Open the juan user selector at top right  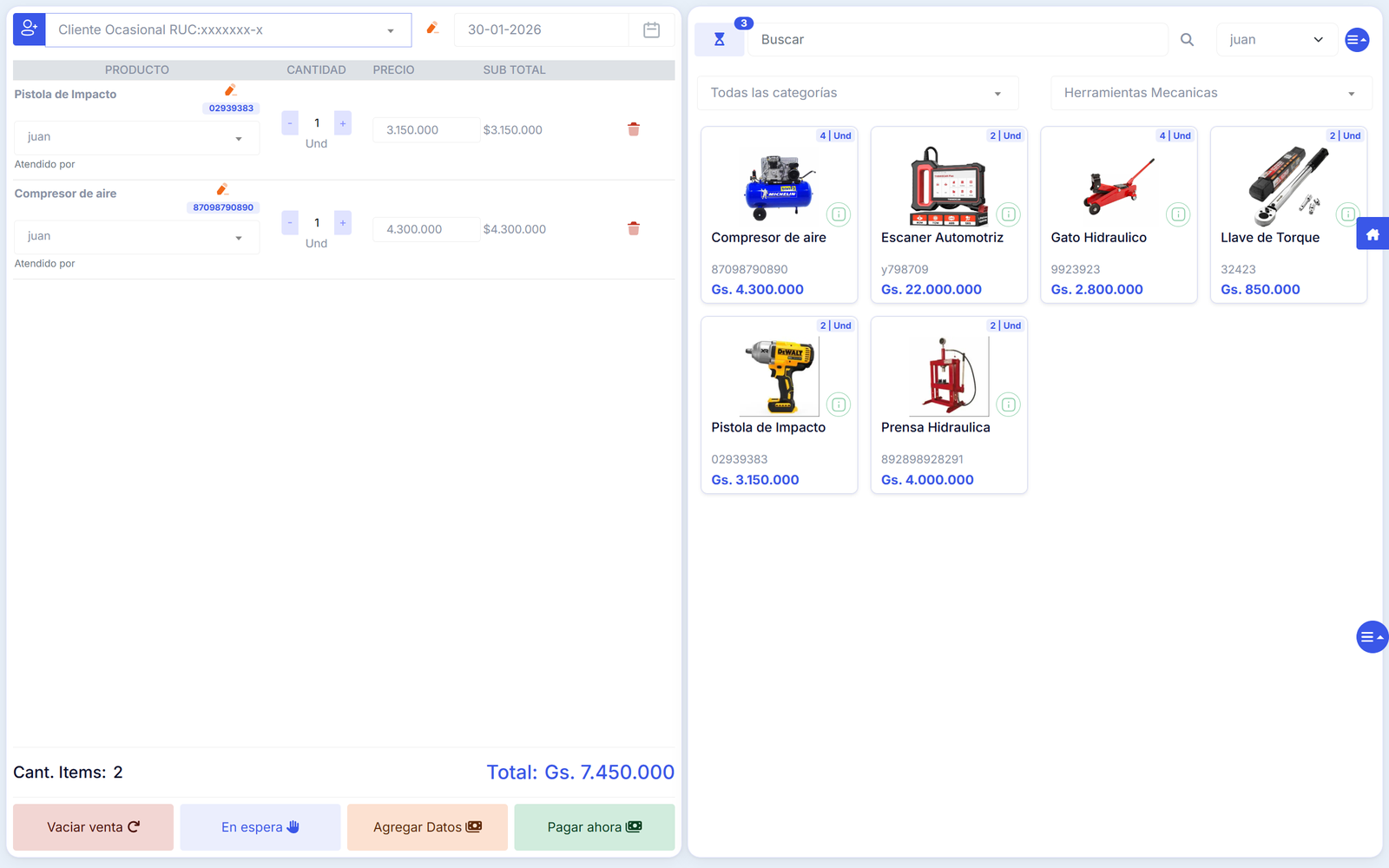(x=1275, y=40)
